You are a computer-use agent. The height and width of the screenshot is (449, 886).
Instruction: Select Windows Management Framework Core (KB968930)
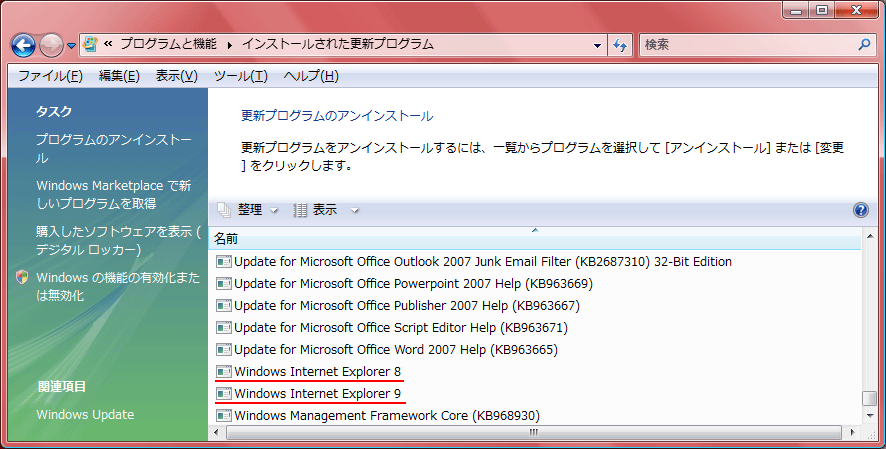pyautogui.click(x=378, y=416)
